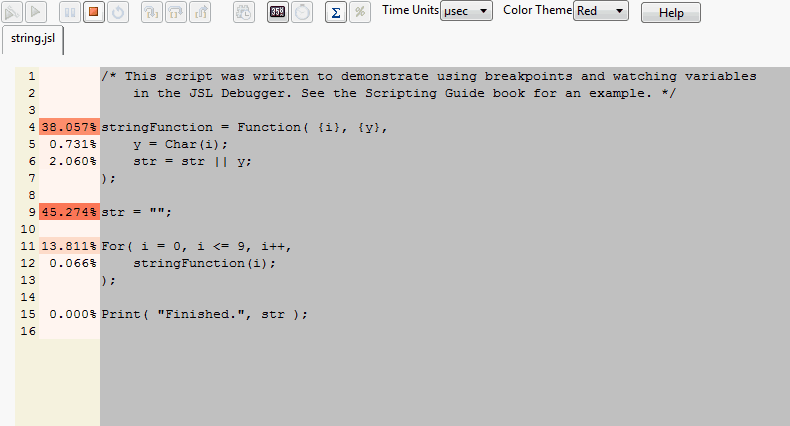Click the Step Into icon
This screenshot has width=790, height=426.
(151, 12)
